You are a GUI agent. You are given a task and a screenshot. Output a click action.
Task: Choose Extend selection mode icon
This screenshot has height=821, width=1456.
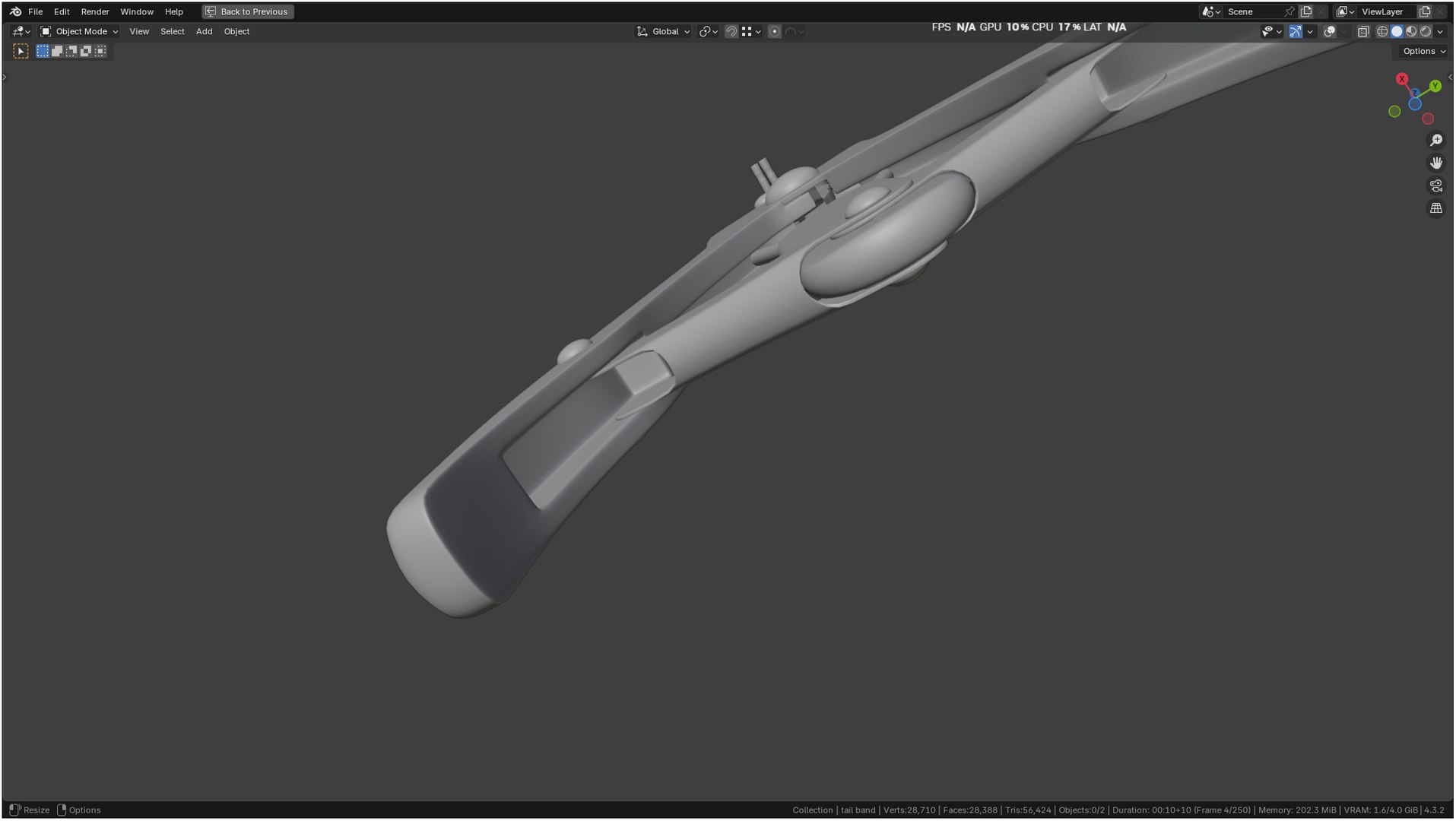(57, 51)
